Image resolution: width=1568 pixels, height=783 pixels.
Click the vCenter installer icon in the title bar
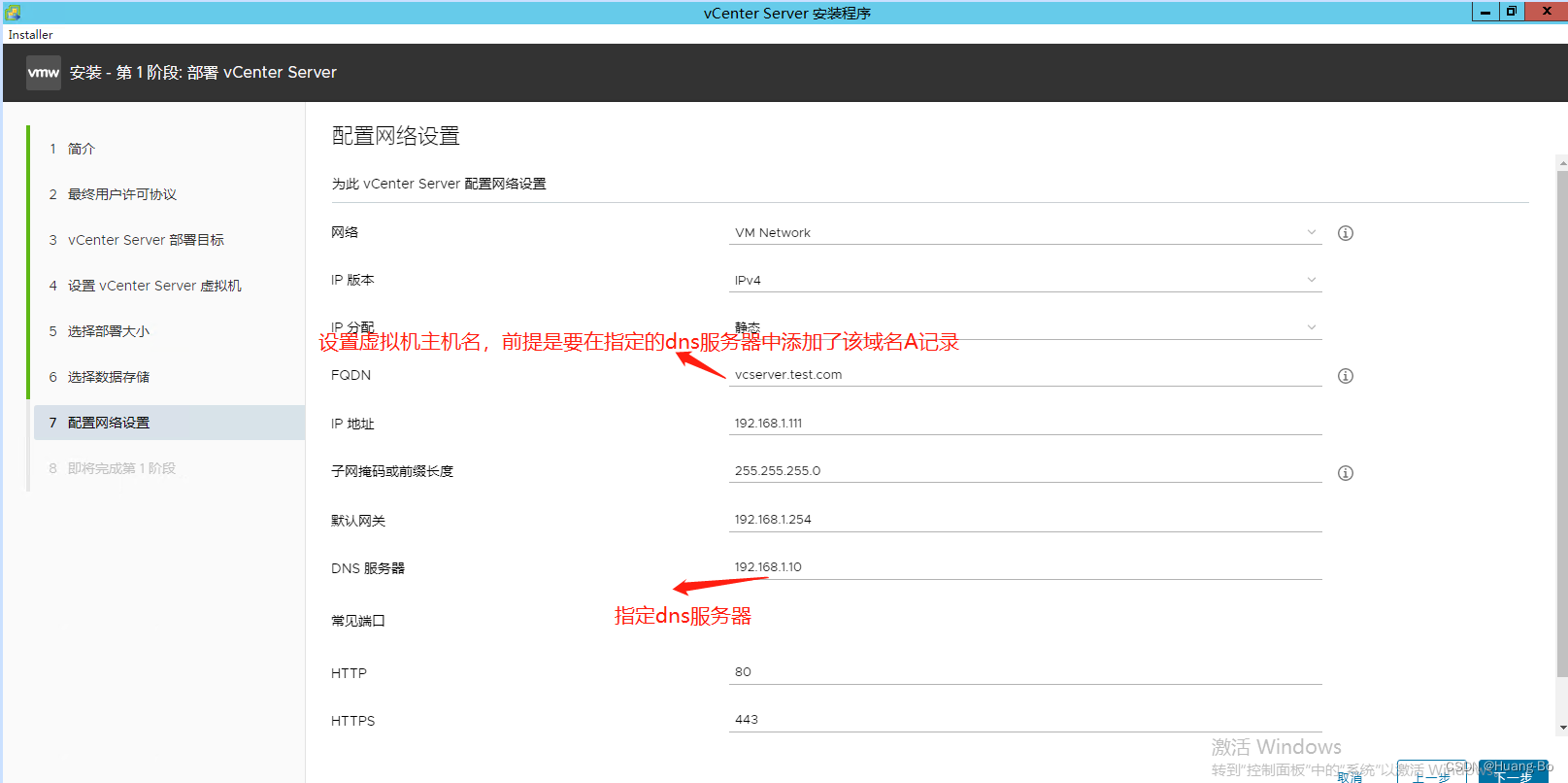[x=13, y=13]
